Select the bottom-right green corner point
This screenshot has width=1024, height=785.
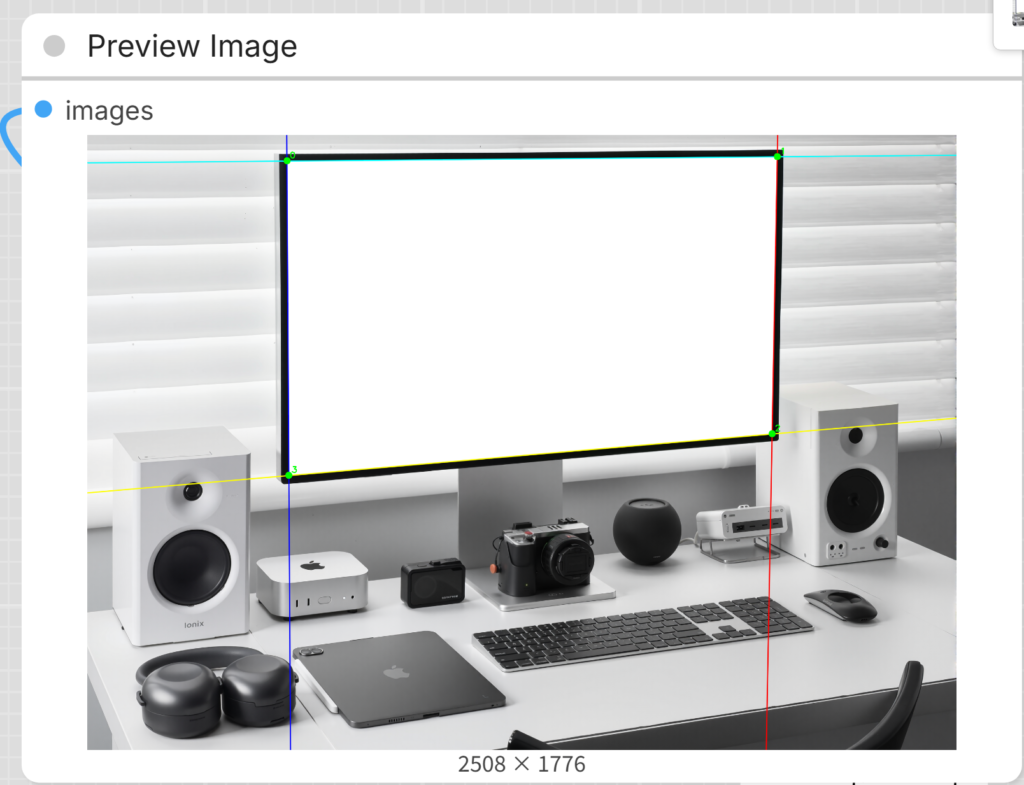coord(774,432)
